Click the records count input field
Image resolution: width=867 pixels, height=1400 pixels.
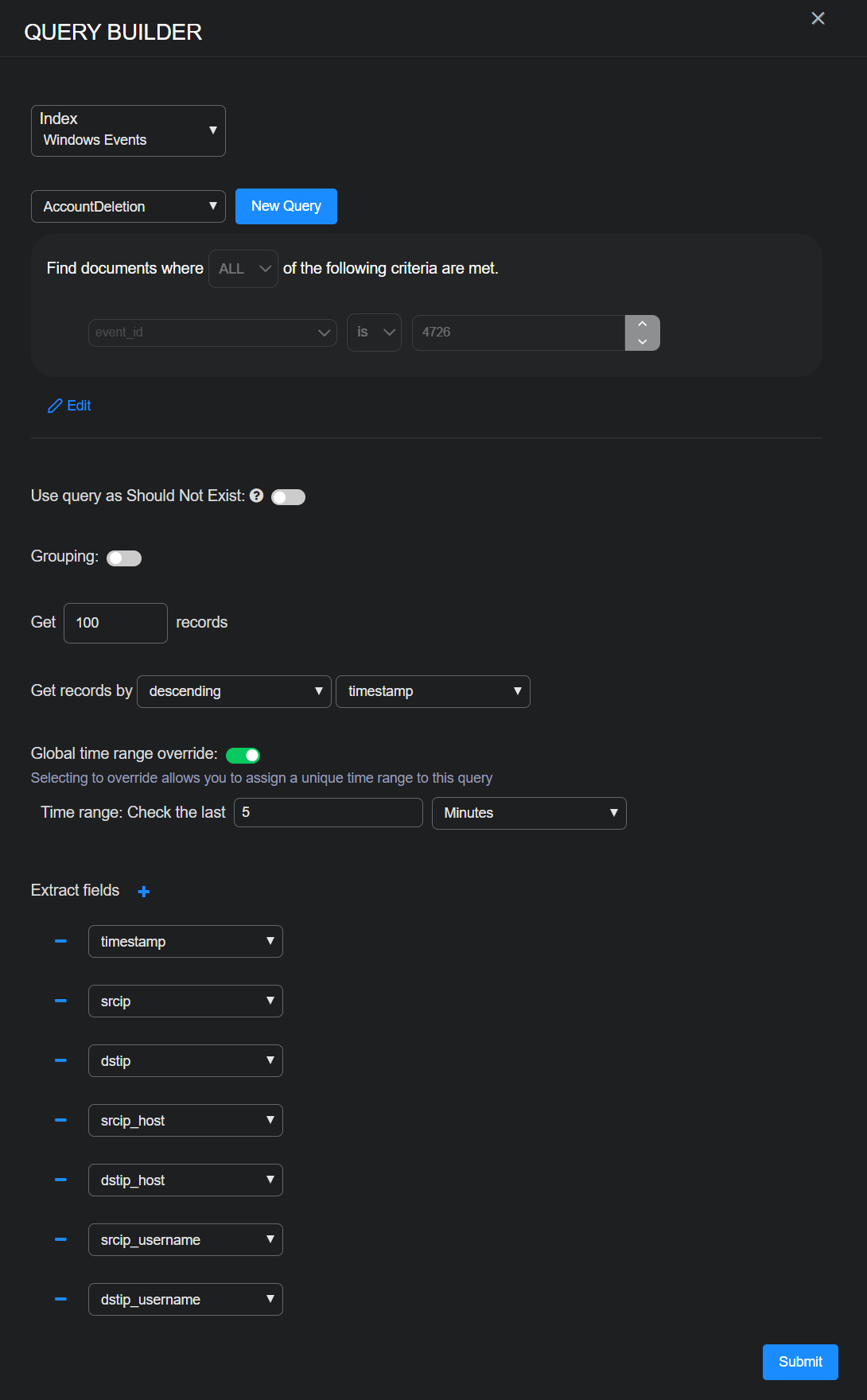click(115, 623)
